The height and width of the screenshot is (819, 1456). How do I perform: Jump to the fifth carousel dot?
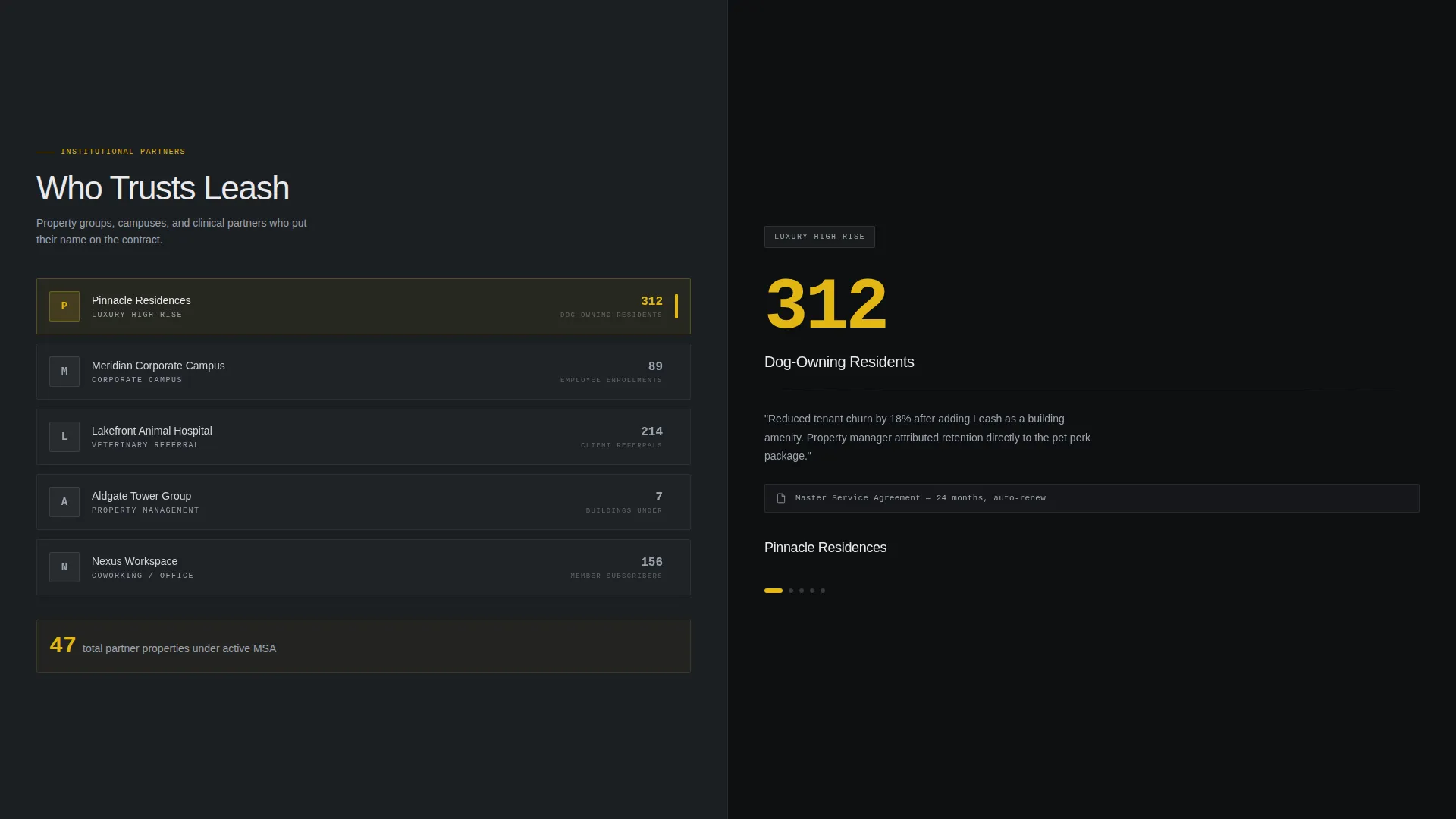coord(823,591)
